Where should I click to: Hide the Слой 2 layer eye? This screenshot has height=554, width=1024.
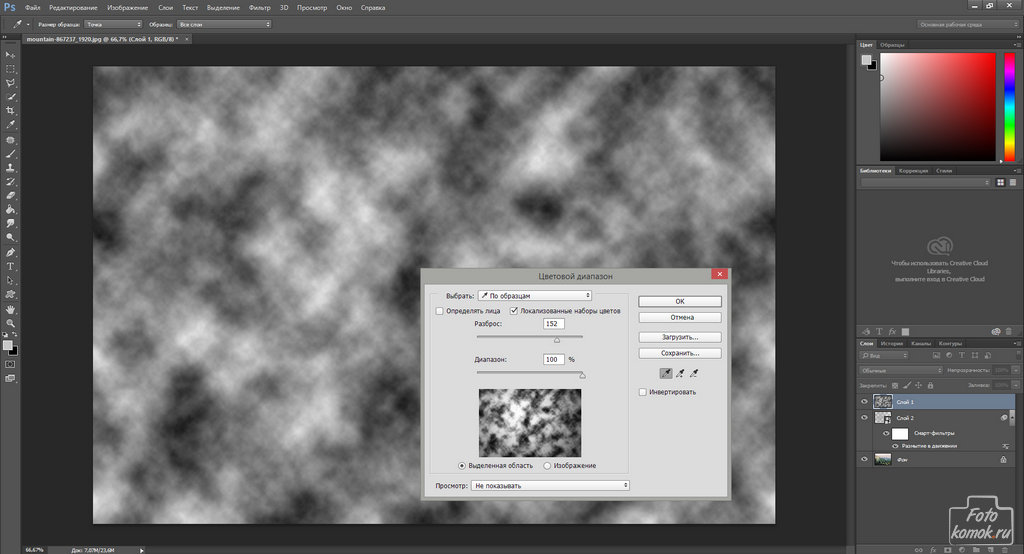864,417
